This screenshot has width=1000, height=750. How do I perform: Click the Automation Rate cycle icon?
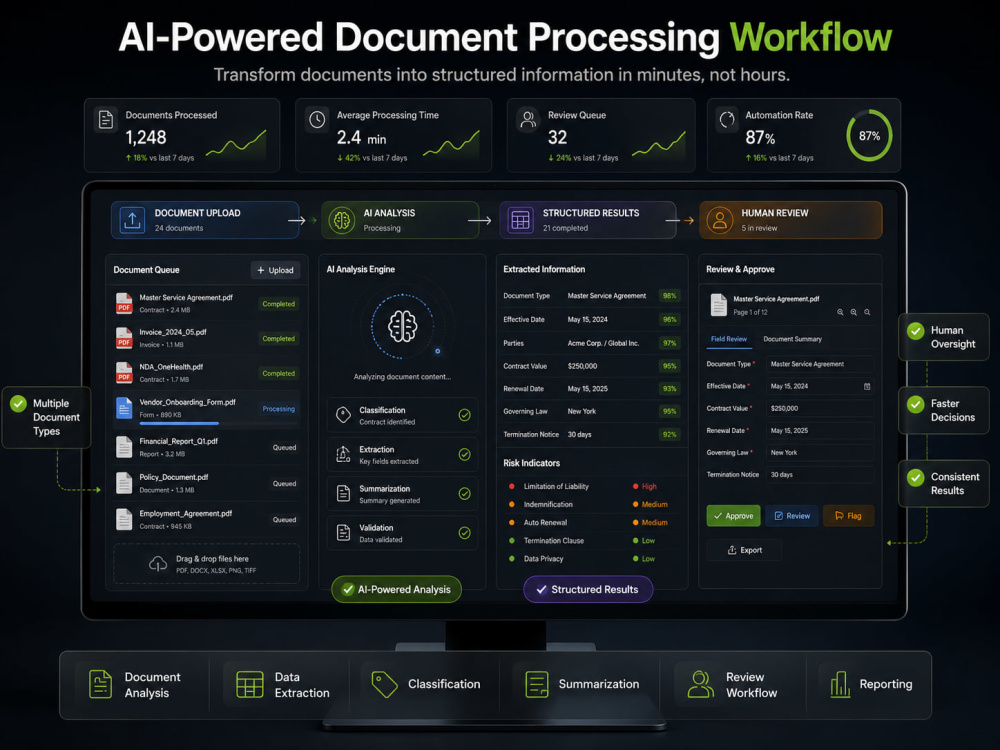pos(727,120)
